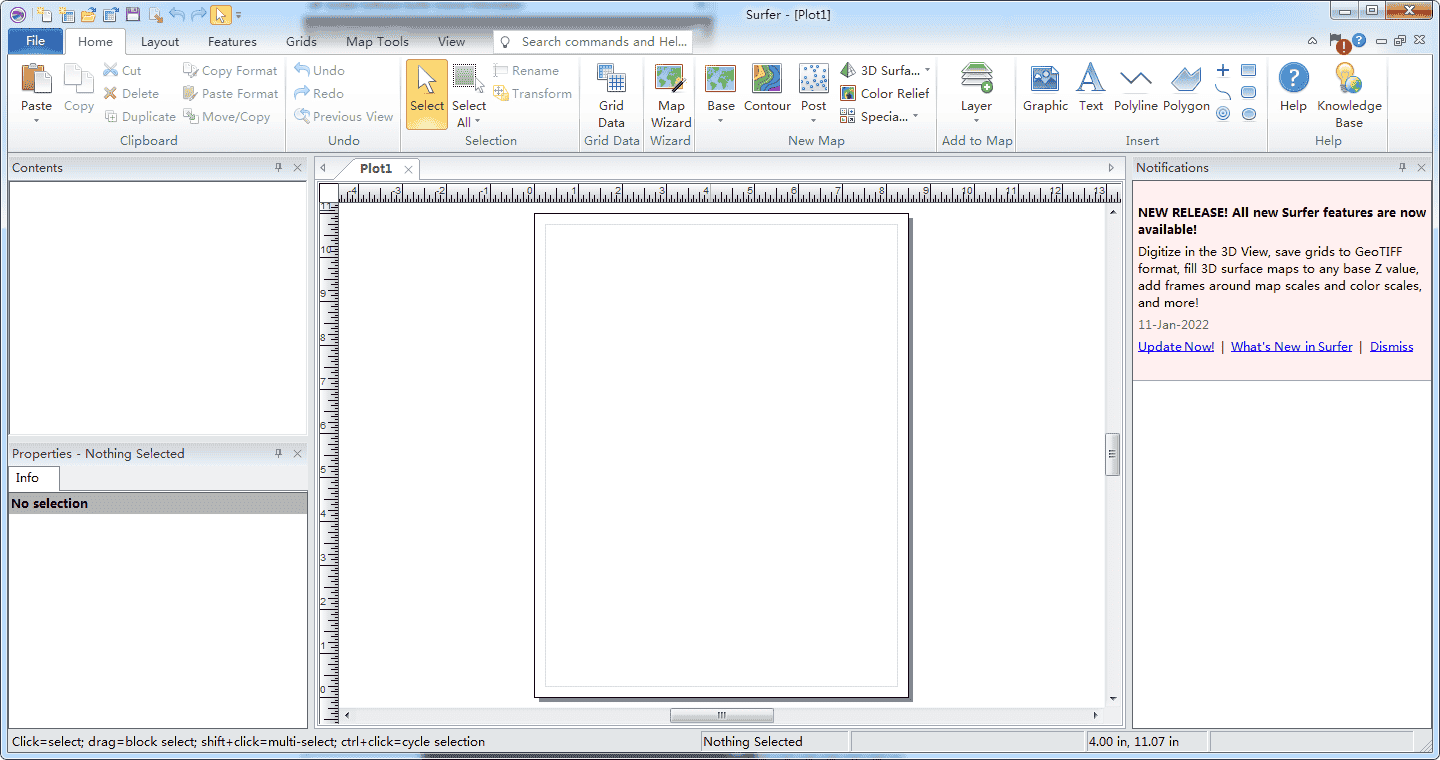
Task: Expand the Base map dropdown
Action: click(720, 122)
